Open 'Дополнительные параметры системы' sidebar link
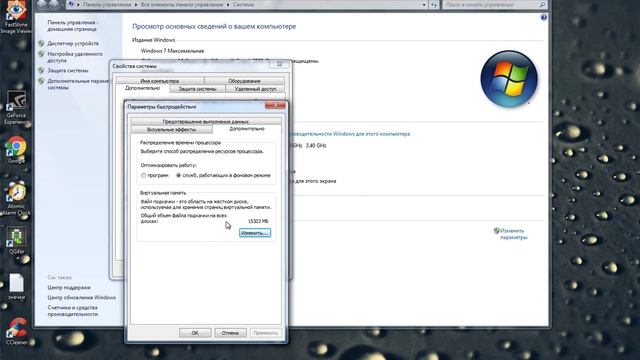640x360 pixels. click(x=78, y=84)
